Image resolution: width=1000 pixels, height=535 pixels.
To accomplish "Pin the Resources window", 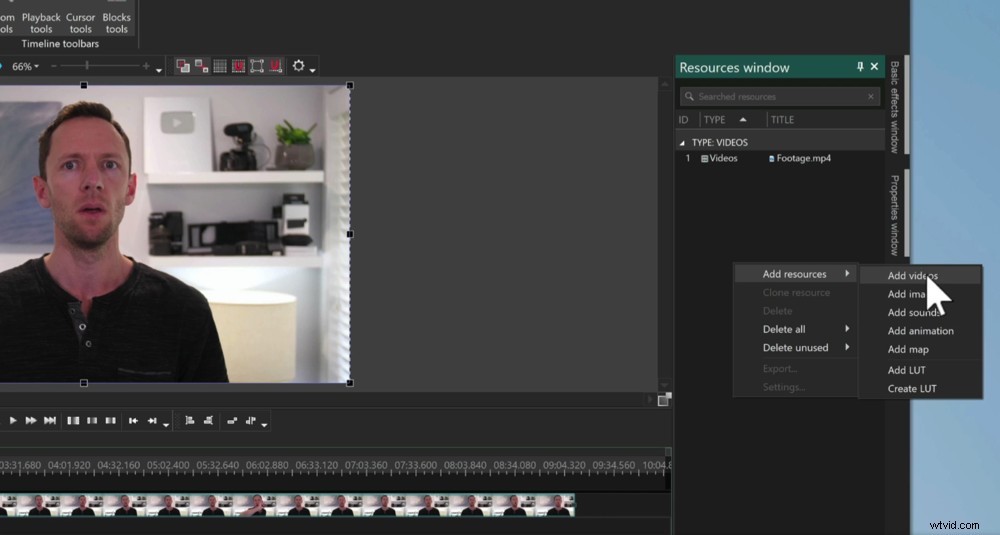I will pos(860,67).
